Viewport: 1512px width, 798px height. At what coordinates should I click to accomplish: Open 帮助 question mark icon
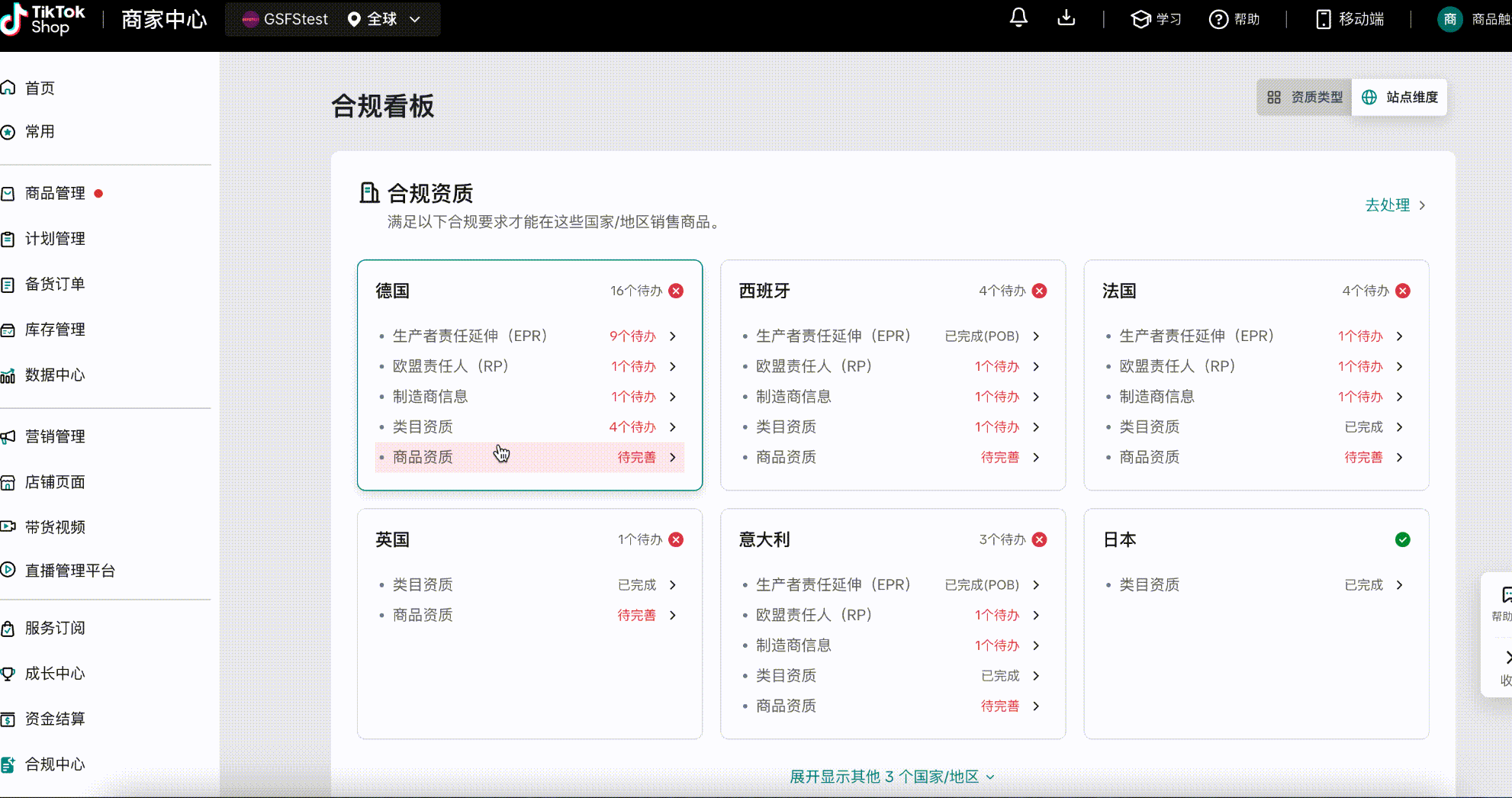coord(1218,19)
